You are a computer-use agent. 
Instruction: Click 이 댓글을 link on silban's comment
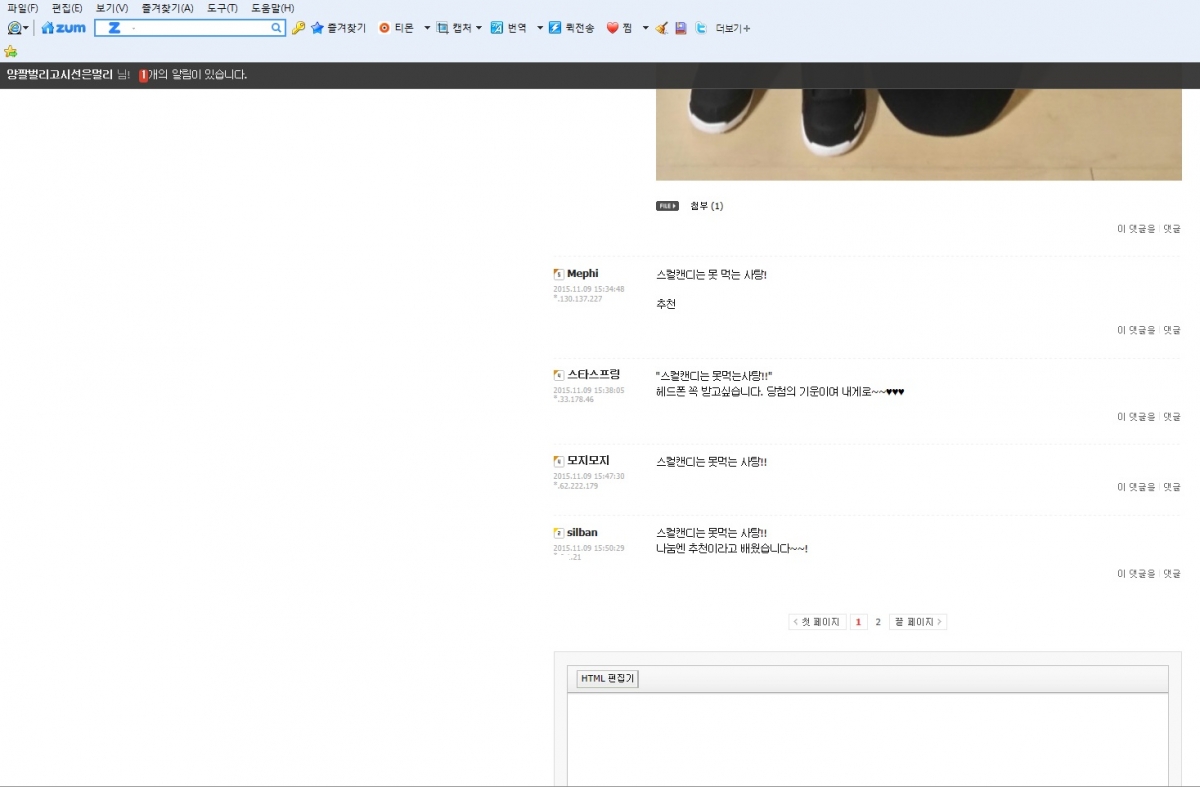(x=1136, y=574)
